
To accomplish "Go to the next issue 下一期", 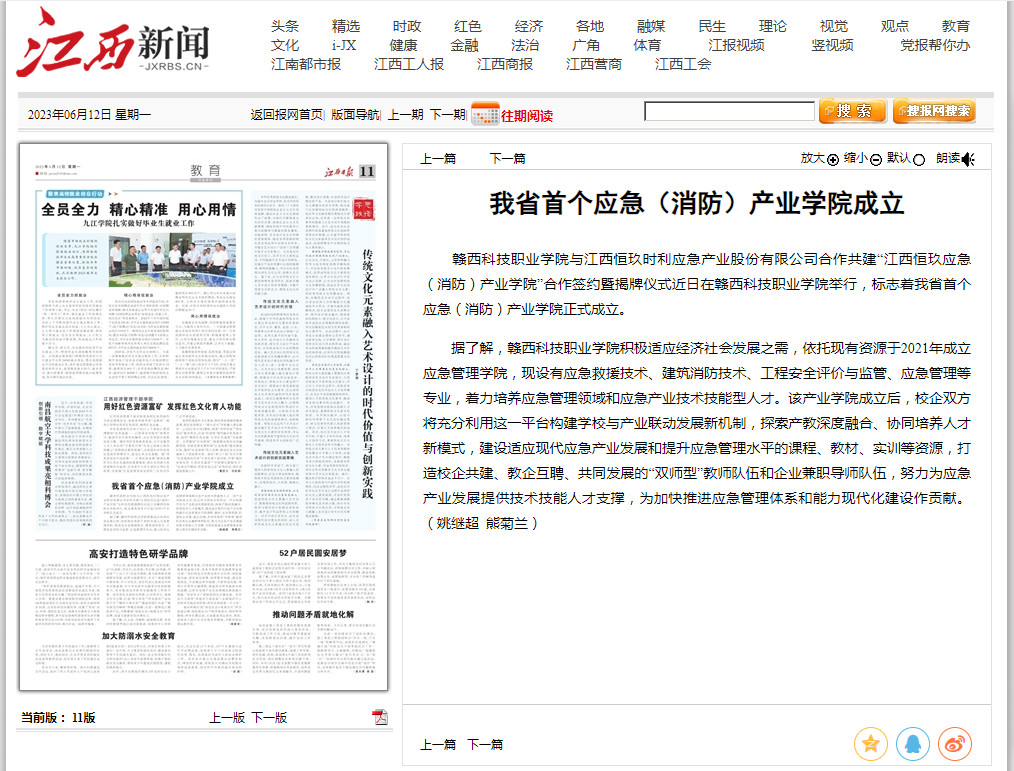I will click(x=448, y=115).
